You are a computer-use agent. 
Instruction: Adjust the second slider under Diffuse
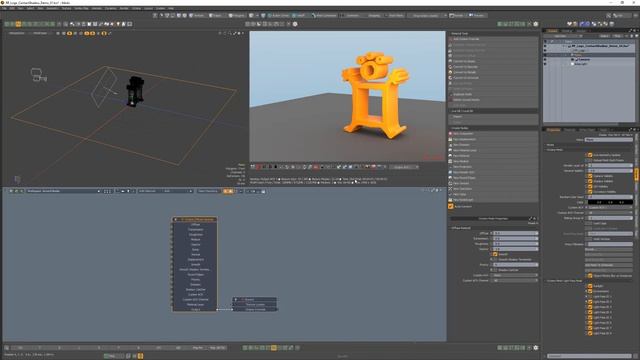pos(515,238)
